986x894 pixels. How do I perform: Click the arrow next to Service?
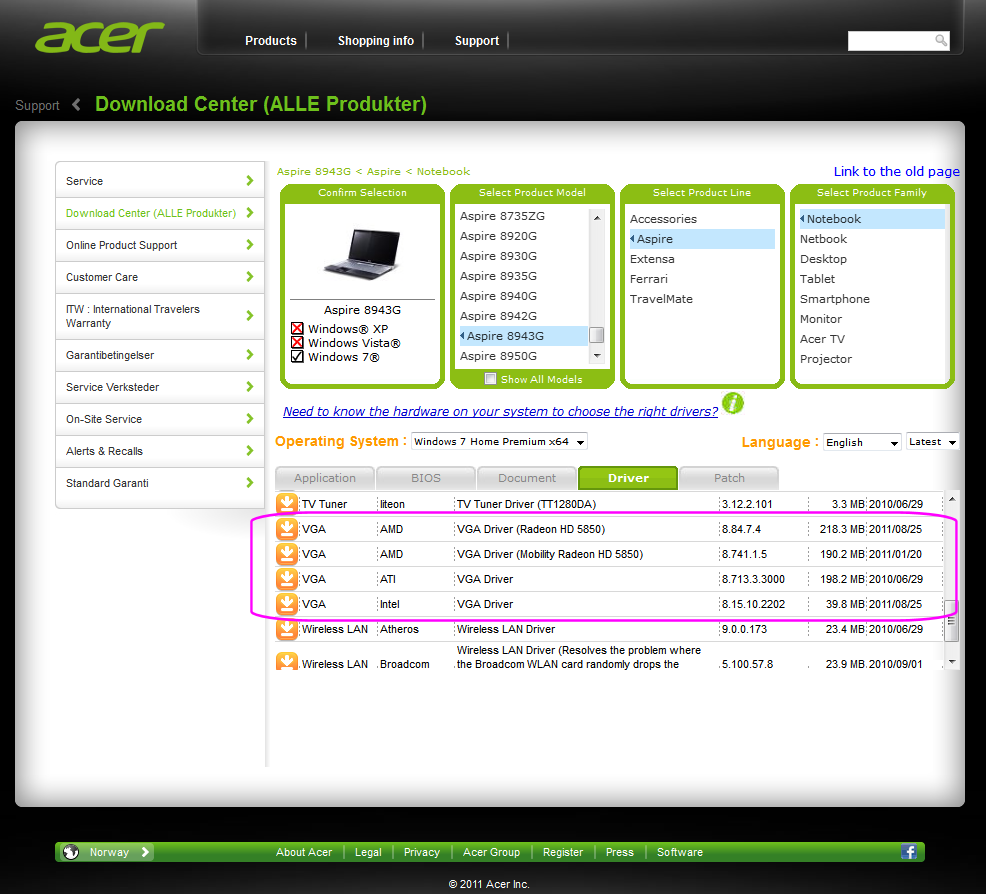click(250, 180)
